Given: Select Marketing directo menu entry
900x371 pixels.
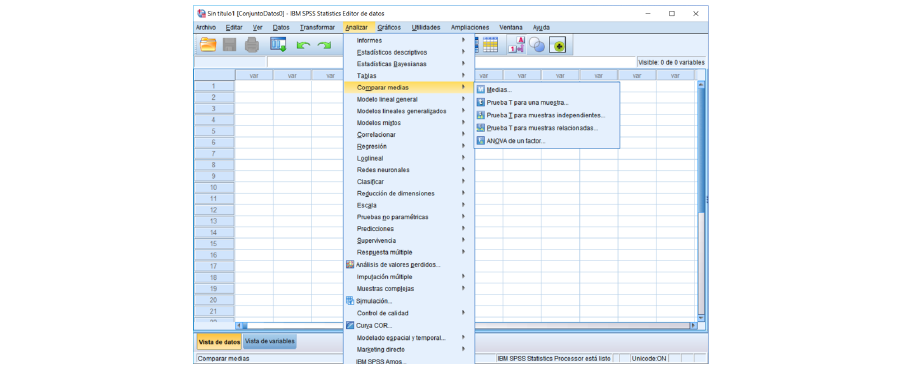Looking at the screenshot, I should pos(409,349).
